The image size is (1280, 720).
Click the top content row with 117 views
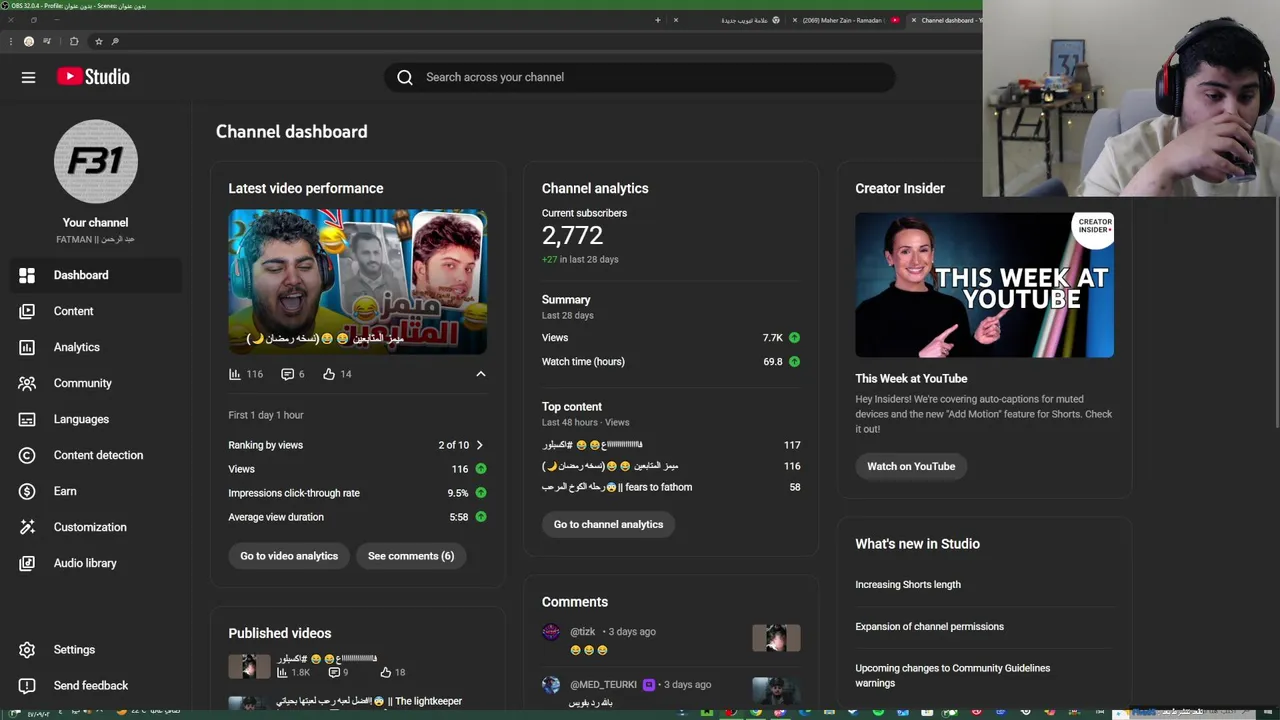click(x=671, y=445)
